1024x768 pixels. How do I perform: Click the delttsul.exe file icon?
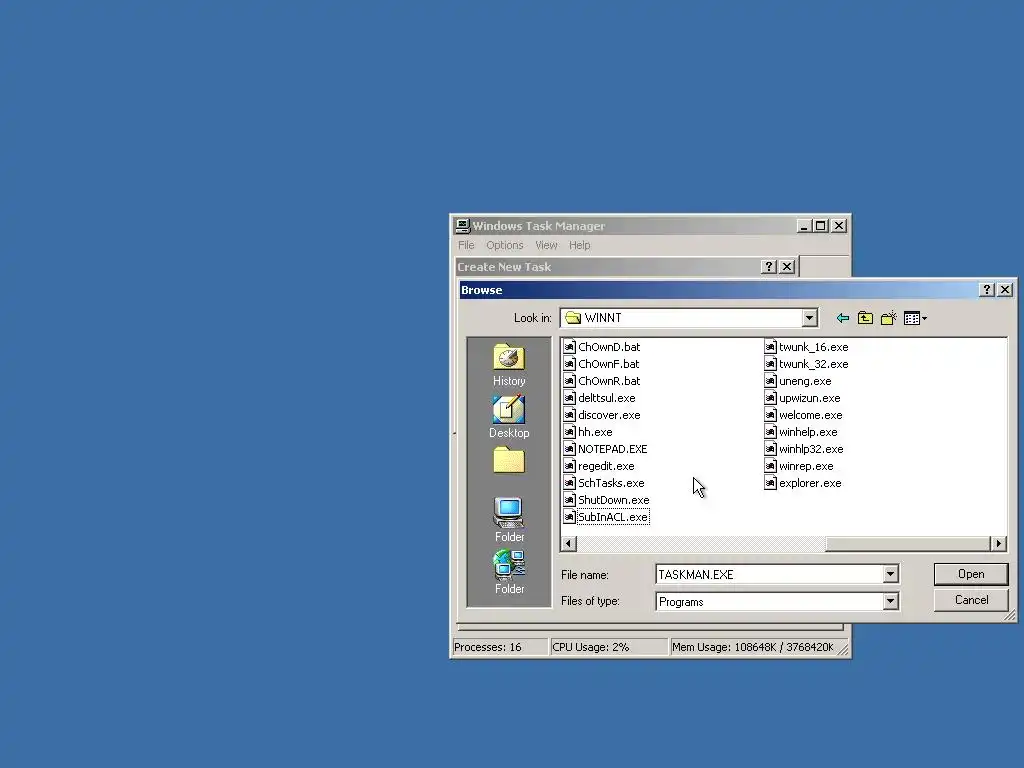(569, 398)
